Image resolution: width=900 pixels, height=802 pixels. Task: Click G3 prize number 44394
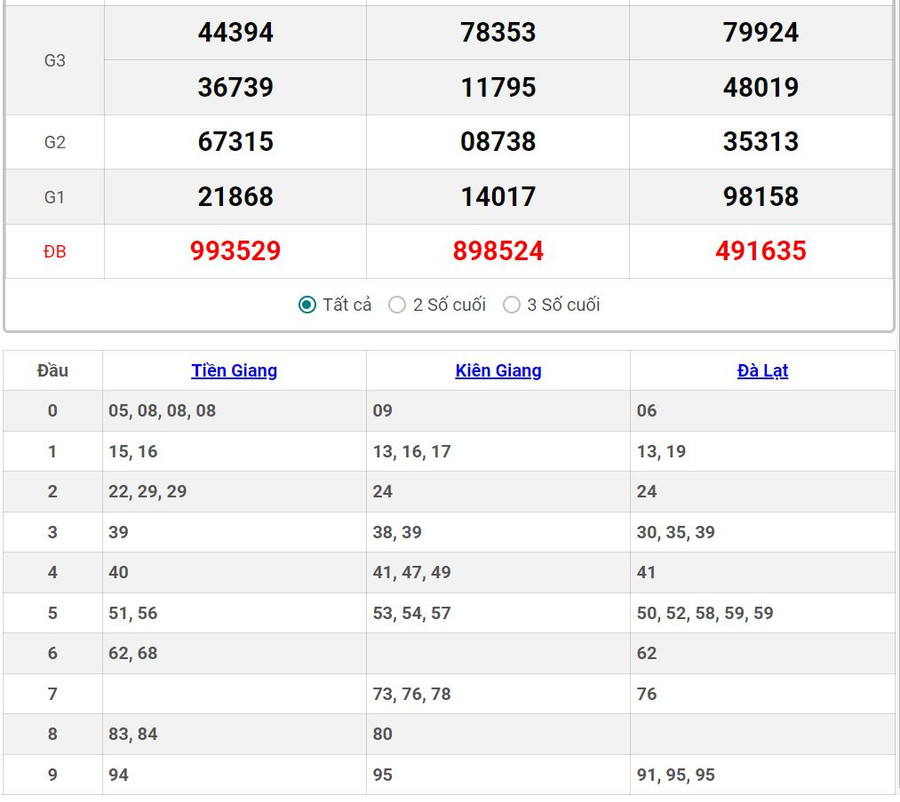coord(235,33)
